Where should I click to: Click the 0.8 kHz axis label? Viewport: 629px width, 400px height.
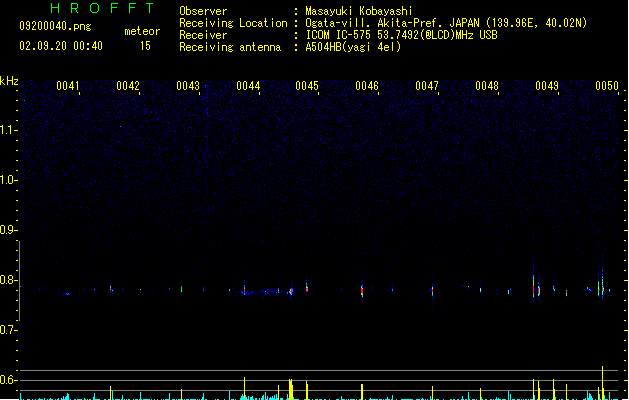[x=8, y=280]
